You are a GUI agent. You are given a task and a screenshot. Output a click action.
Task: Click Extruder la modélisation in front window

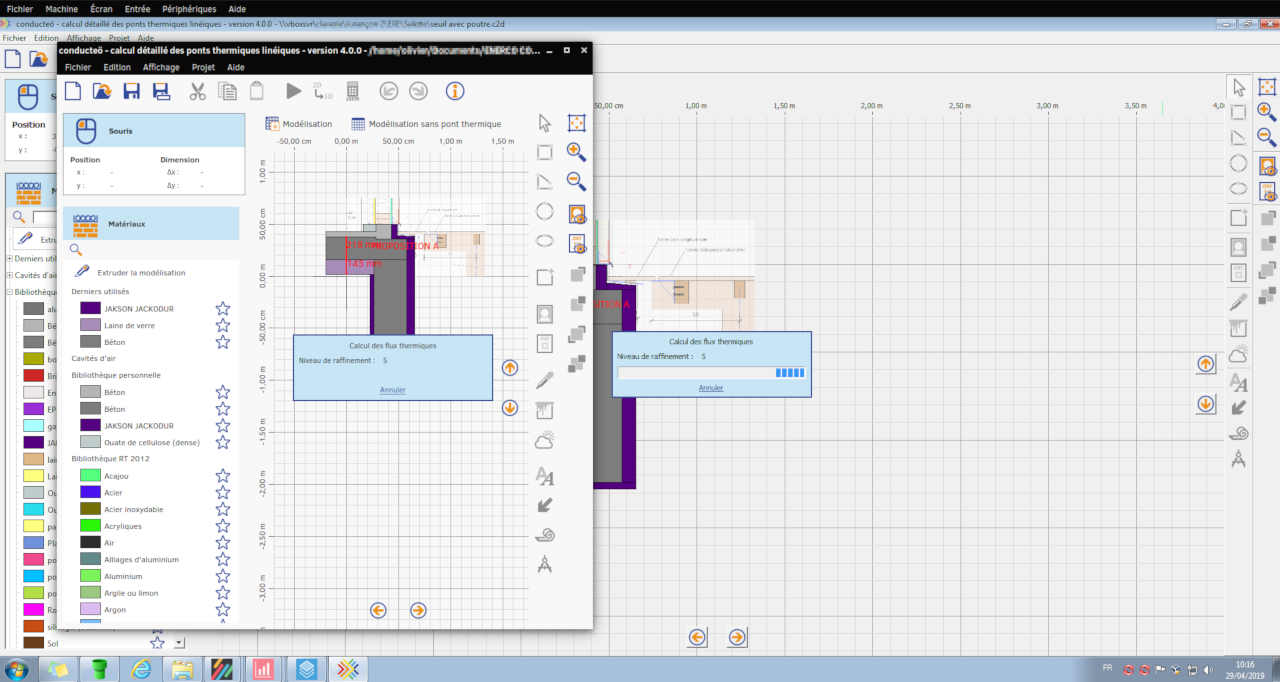[x=140, y=272]
